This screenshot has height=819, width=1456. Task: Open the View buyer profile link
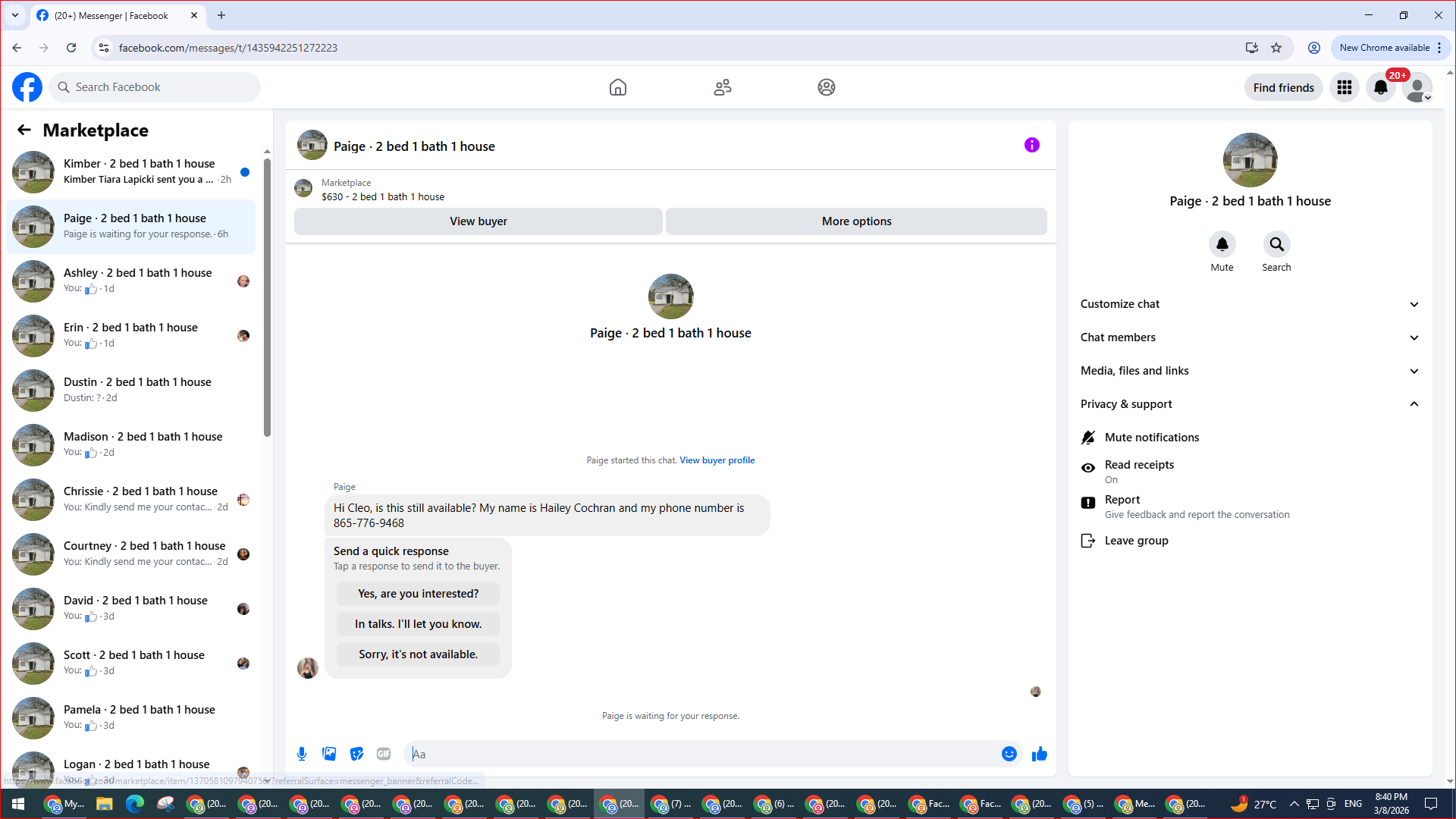tap(717, 460)
